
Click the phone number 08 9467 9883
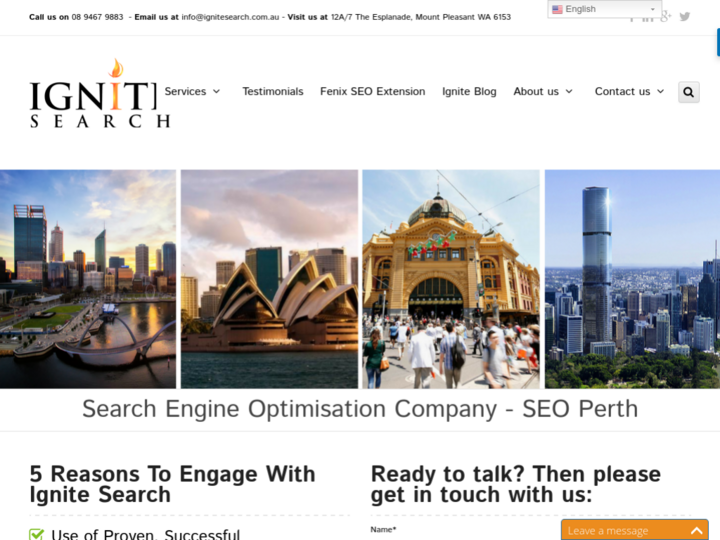point(97,17)
